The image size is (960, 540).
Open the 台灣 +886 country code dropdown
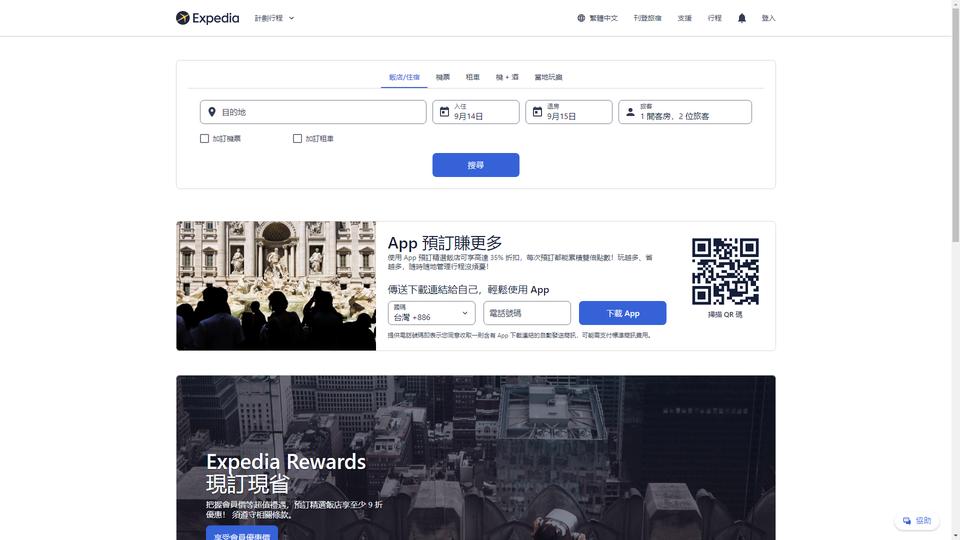tap(432, 313)
